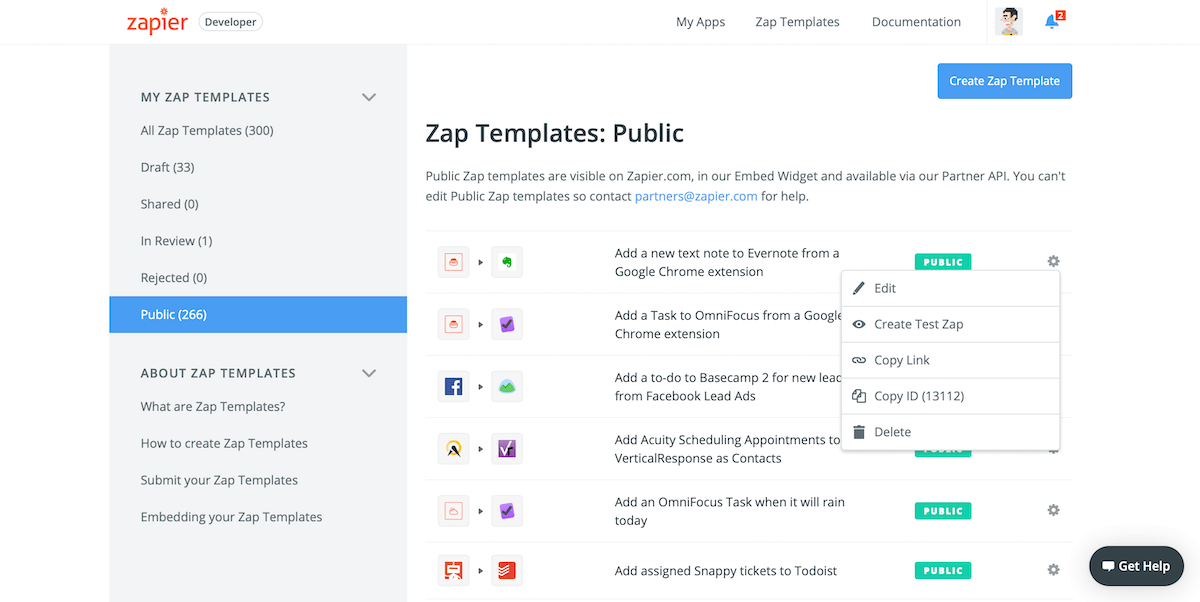Click 'Add assigned Snappy tickets to Todoist' title
The height and width of the screenshot is (602, 1200).
[x=726, y=571]
